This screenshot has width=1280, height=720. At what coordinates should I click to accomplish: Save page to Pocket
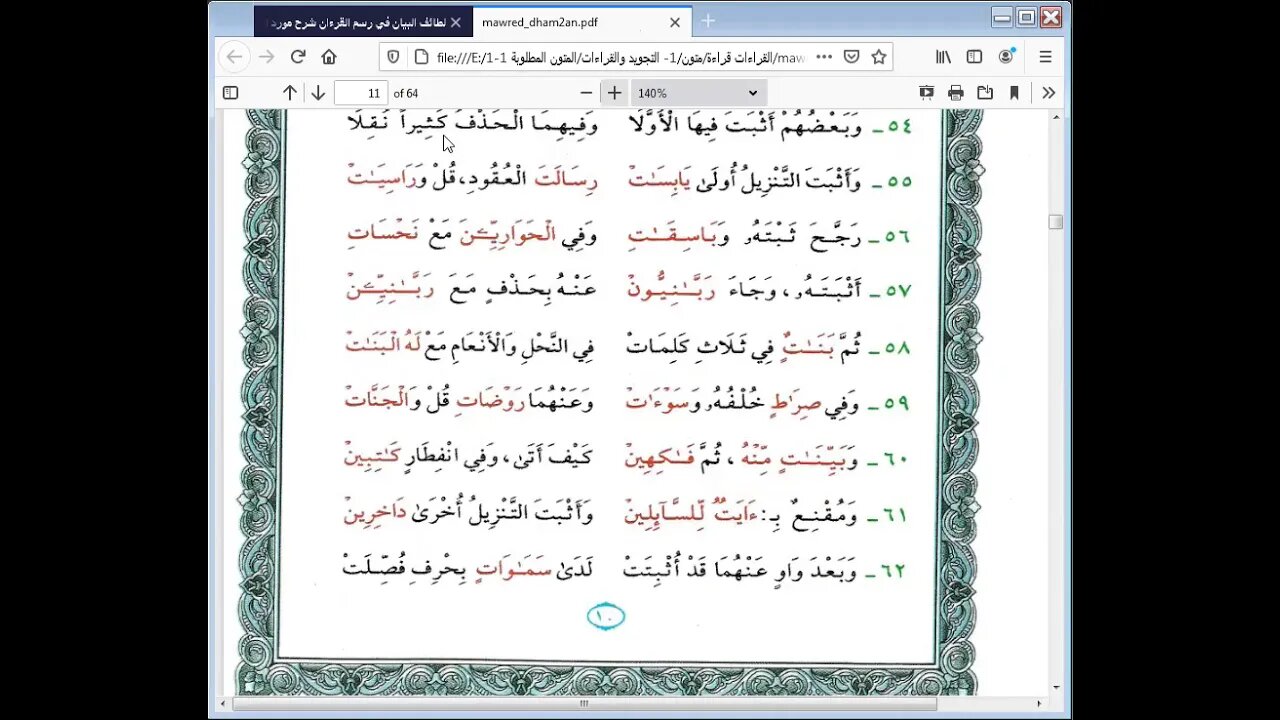(x=851, y=57)
